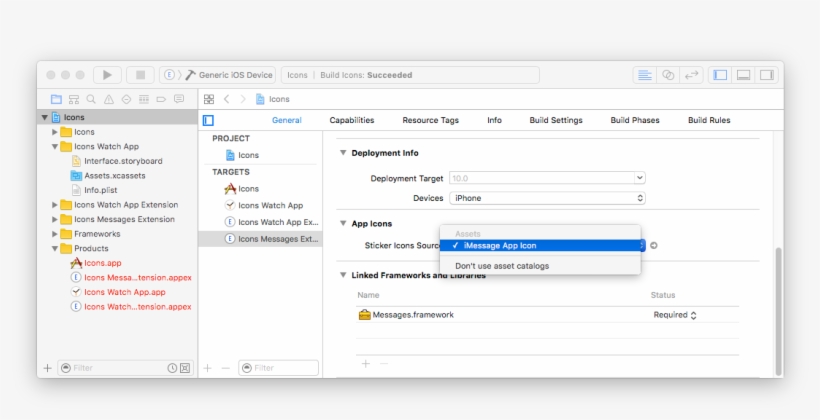The width and height of the screenshot is (820, 420).
Task: Stop the running task with Stop button
Action: tap(140, 75)
